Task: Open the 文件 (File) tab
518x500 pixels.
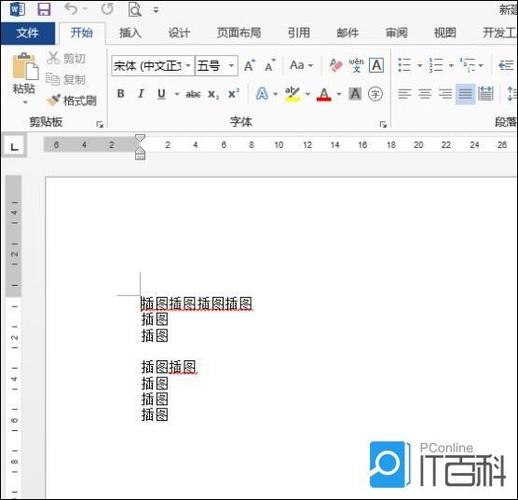Action: 28,33
